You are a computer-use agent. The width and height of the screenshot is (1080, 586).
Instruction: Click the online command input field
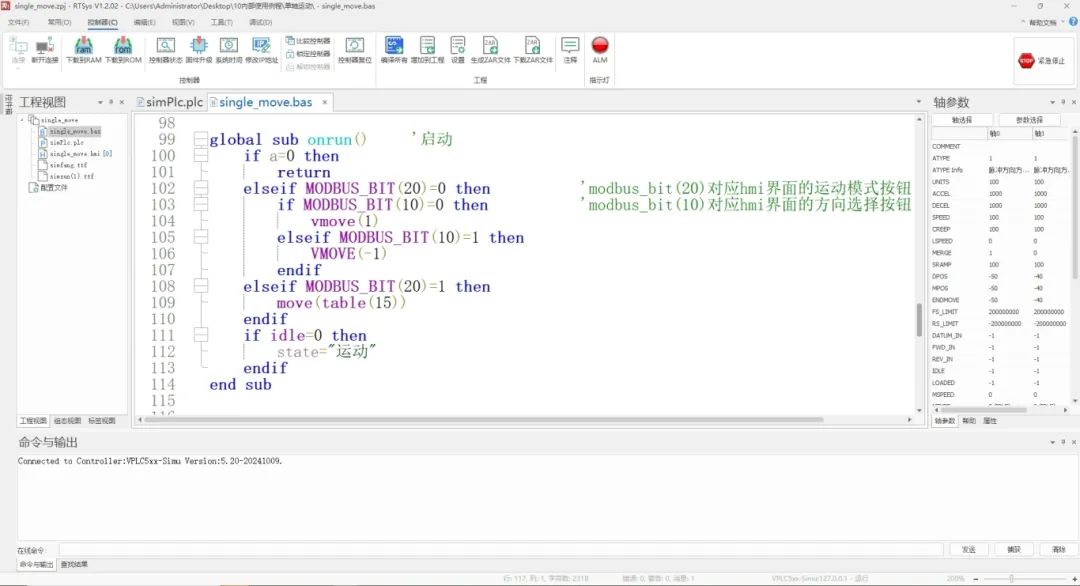[x=501, y=550]
